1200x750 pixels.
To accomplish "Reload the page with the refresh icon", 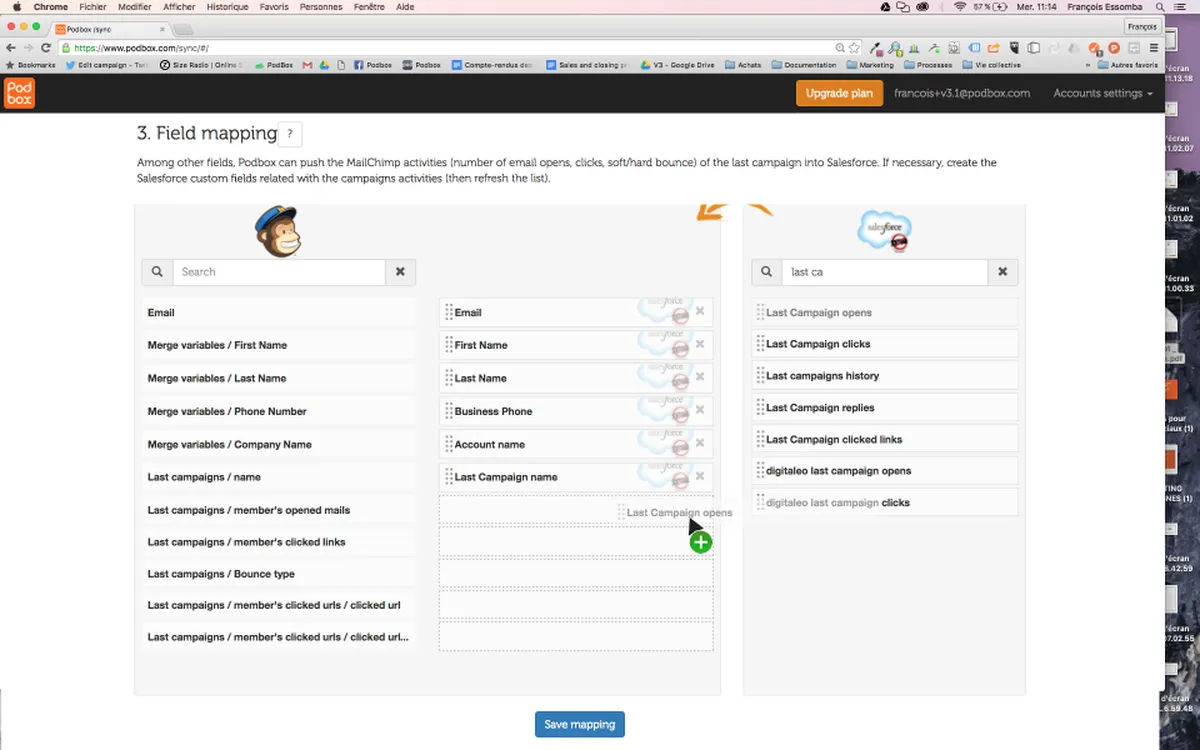I will 46,47.
